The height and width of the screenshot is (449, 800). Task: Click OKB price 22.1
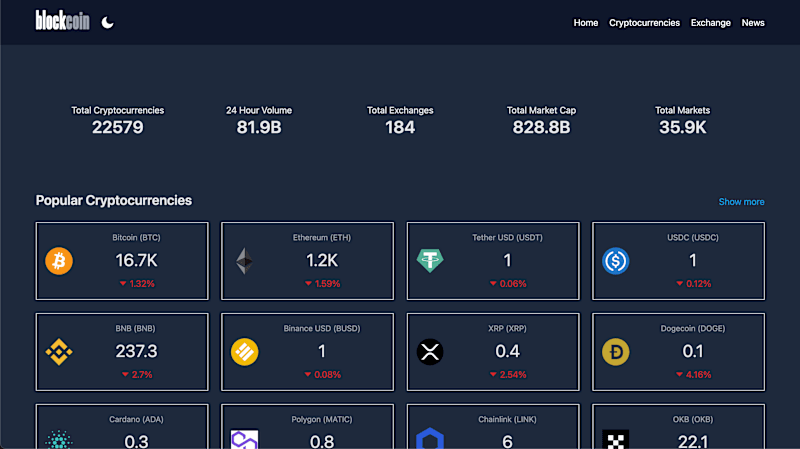point(692,441)
